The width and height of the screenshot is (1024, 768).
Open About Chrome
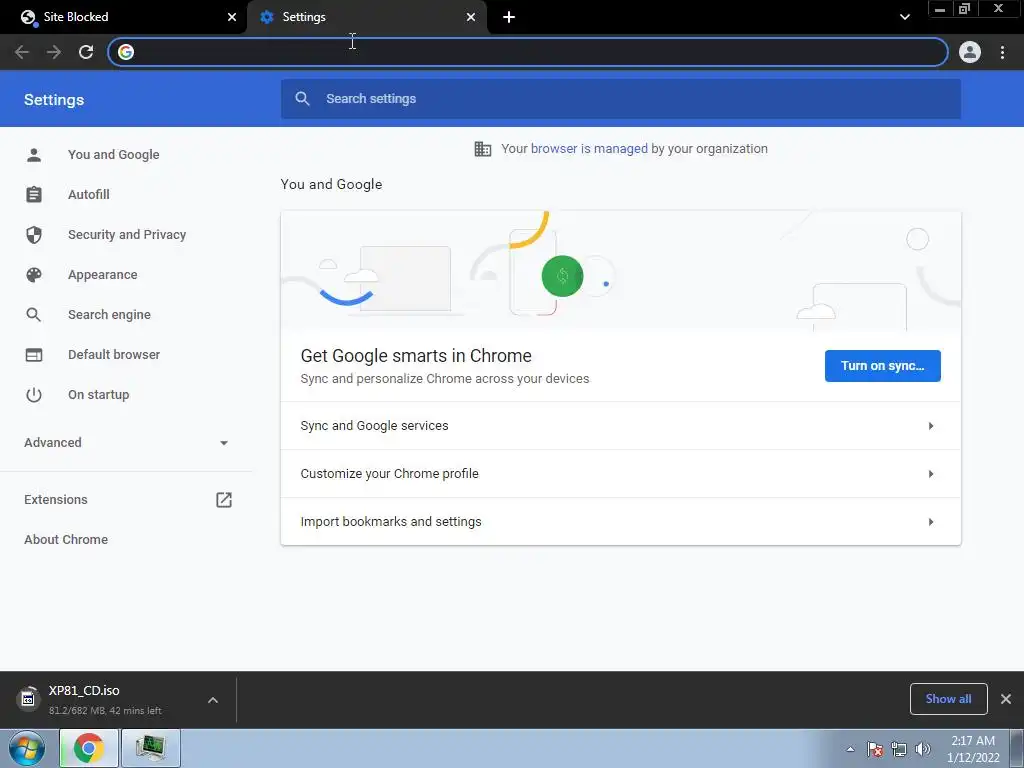coord(66,539)
